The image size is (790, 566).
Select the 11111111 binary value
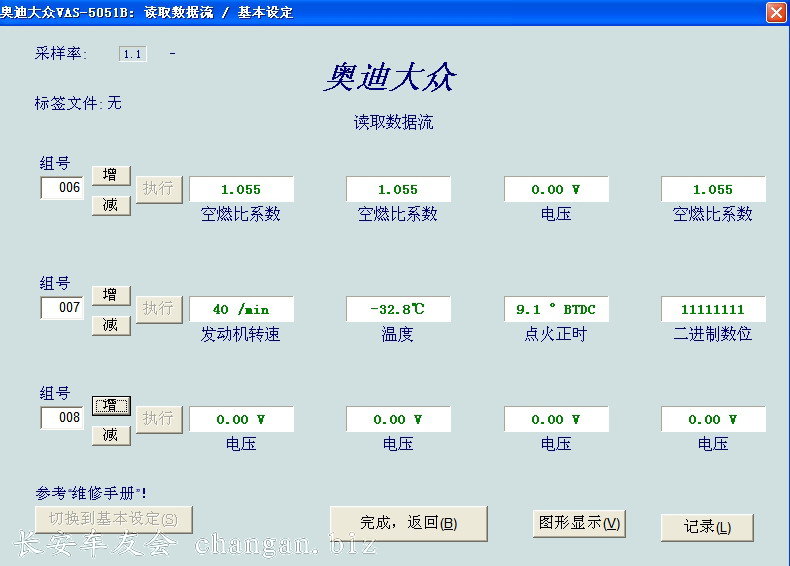coord(713,309)
